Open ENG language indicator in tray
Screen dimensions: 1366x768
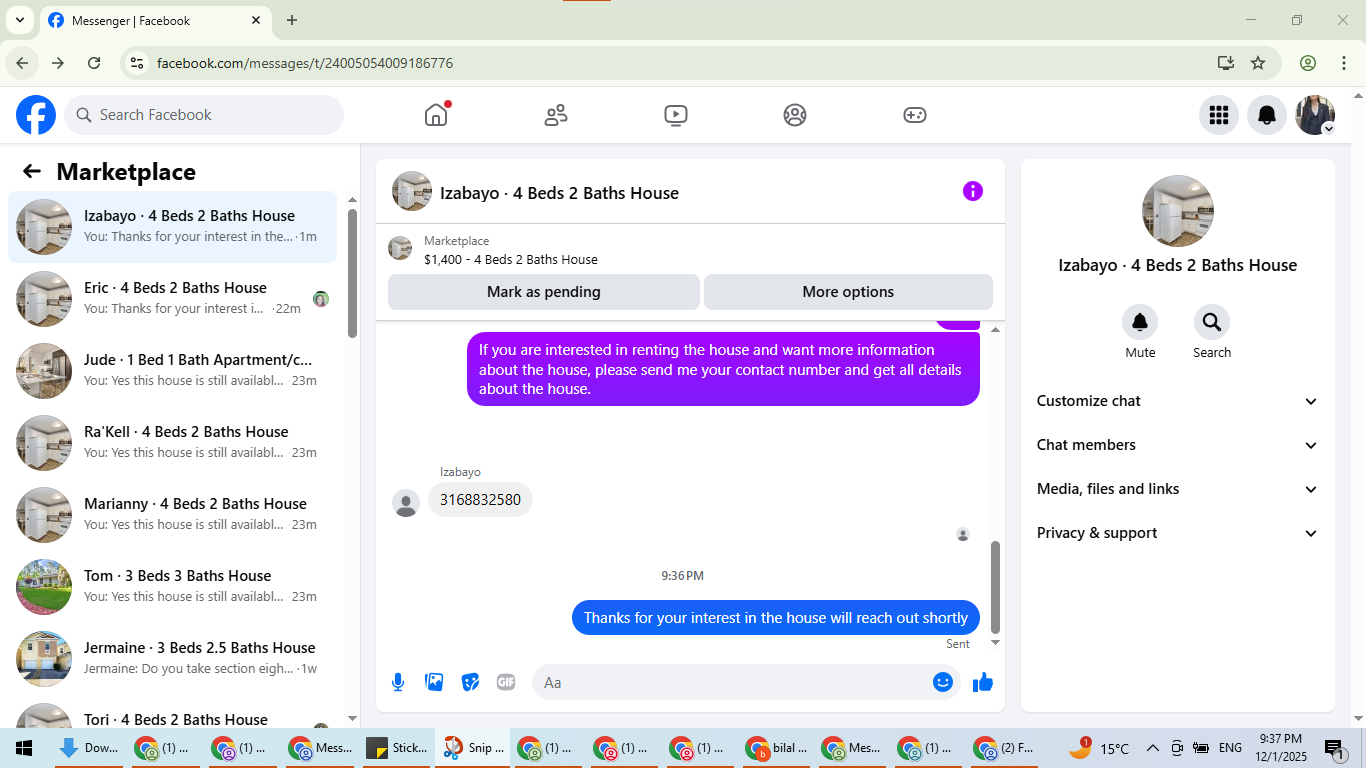1230,748
